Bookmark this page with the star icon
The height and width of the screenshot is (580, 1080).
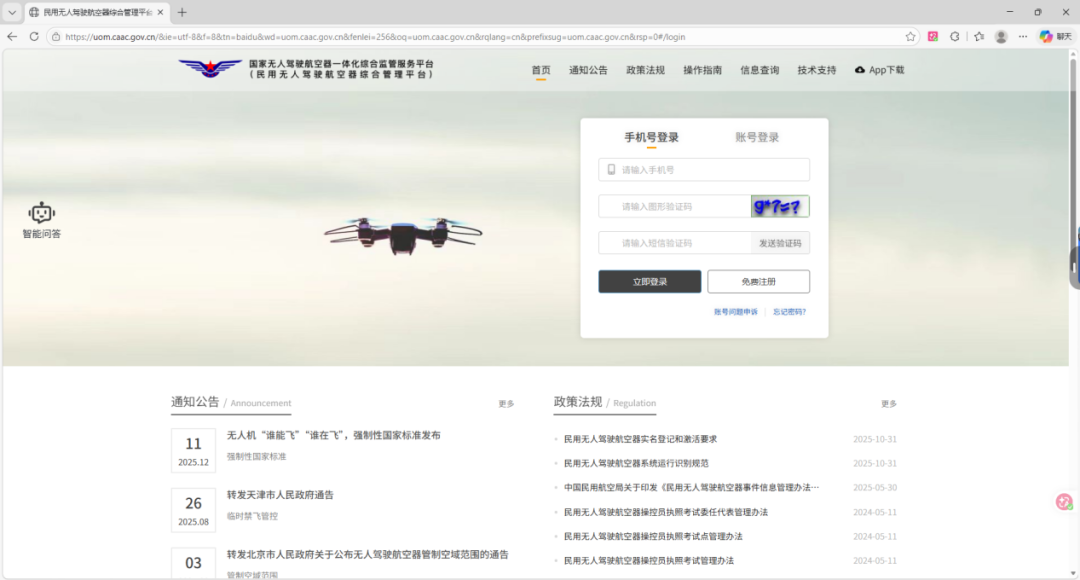click(910, 36)
